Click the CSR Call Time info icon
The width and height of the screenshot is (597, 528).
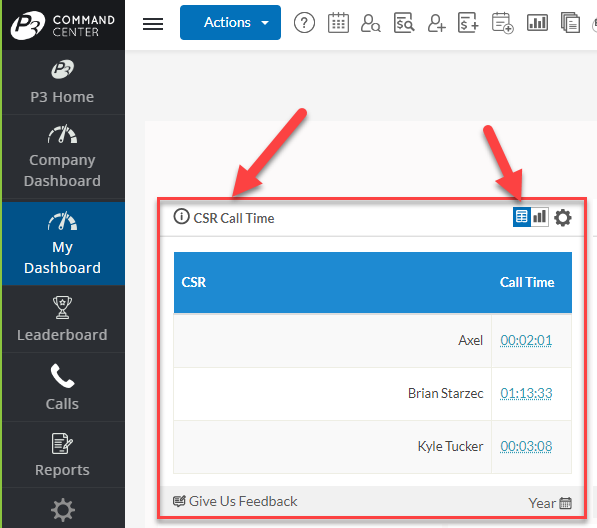181,217
